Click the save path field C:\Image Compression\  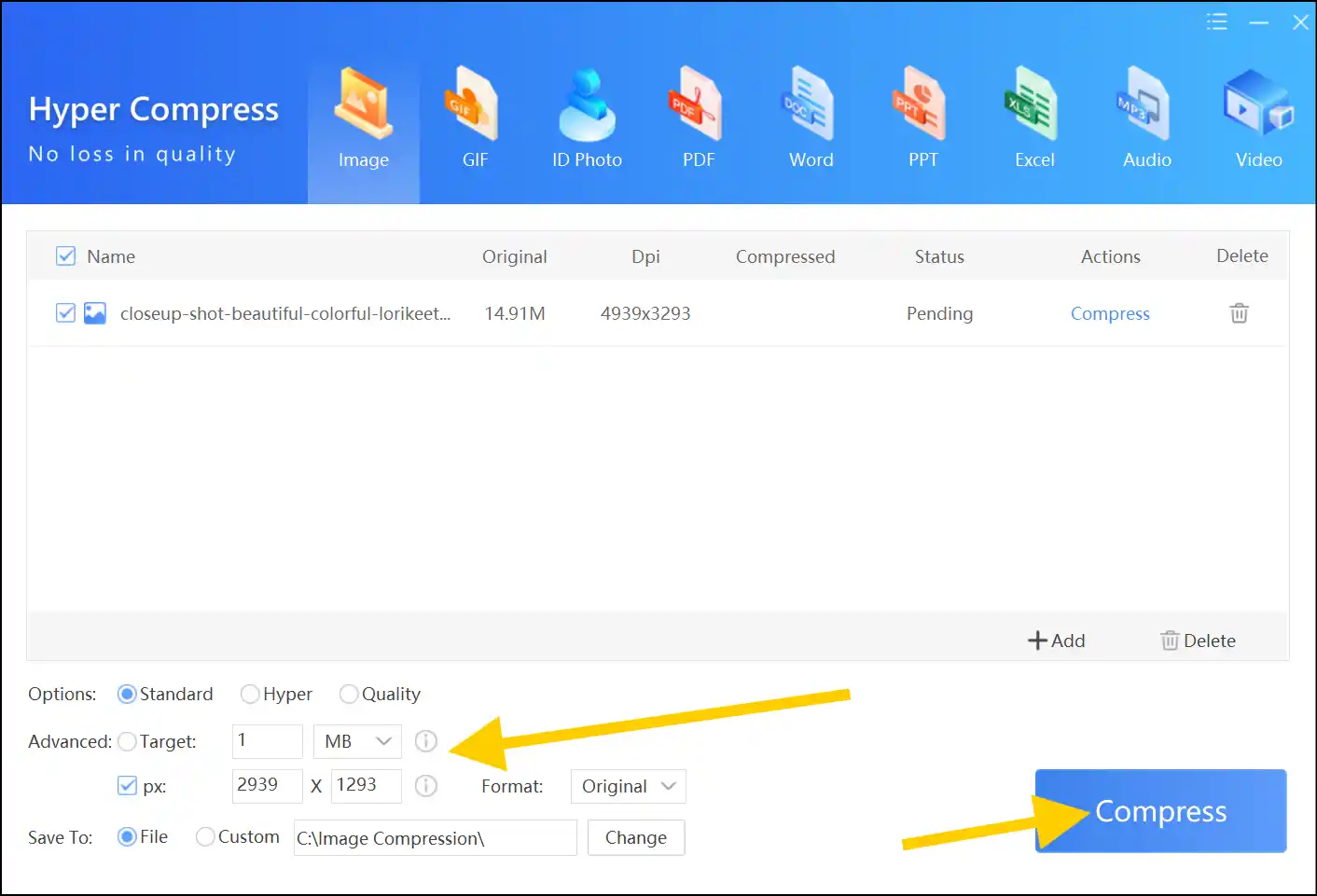(x=436, y=837)
